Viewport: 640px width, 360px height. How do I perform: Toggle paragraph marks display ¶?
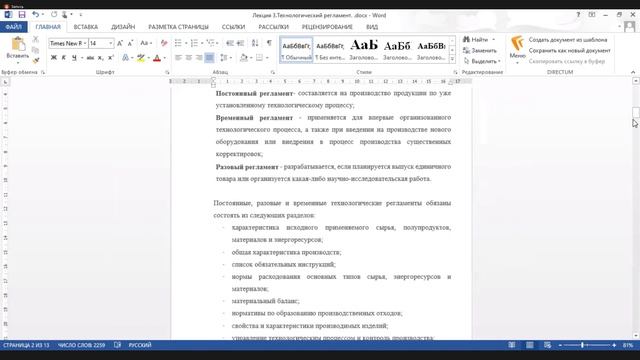pos(269,43)
